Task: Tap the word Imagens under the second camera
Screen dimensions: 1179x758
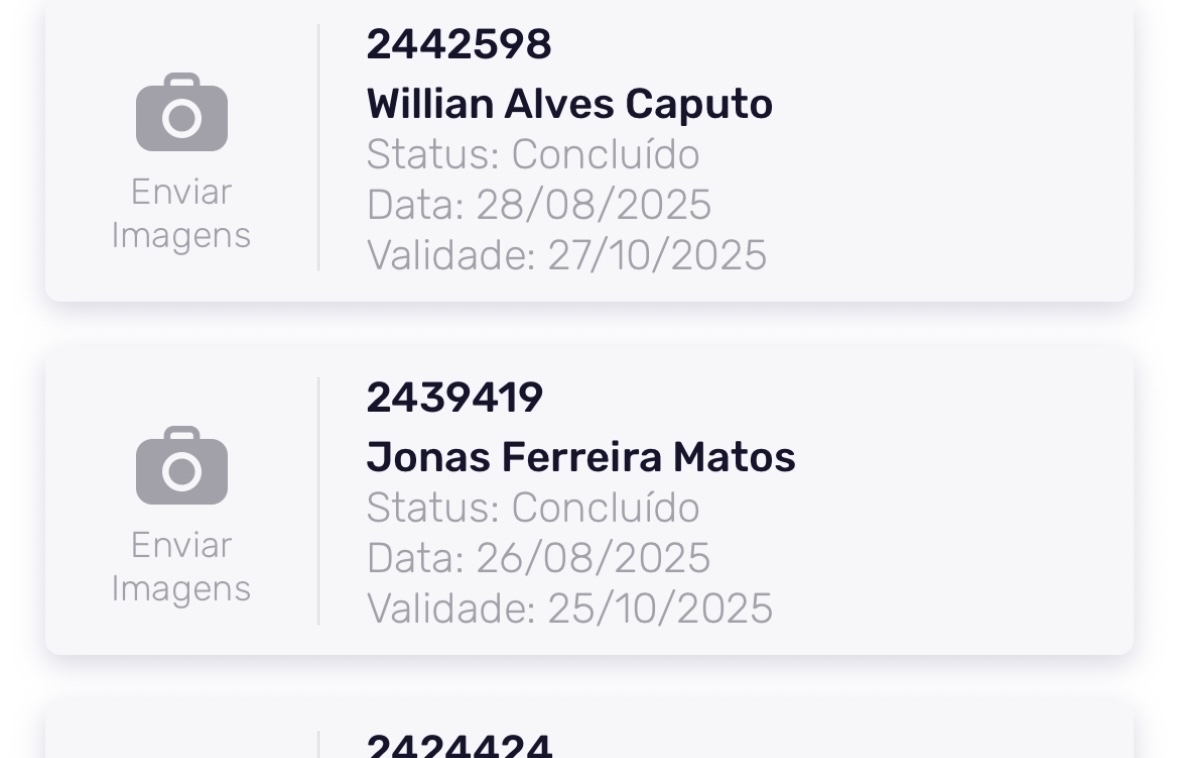Action: point(181,589)
